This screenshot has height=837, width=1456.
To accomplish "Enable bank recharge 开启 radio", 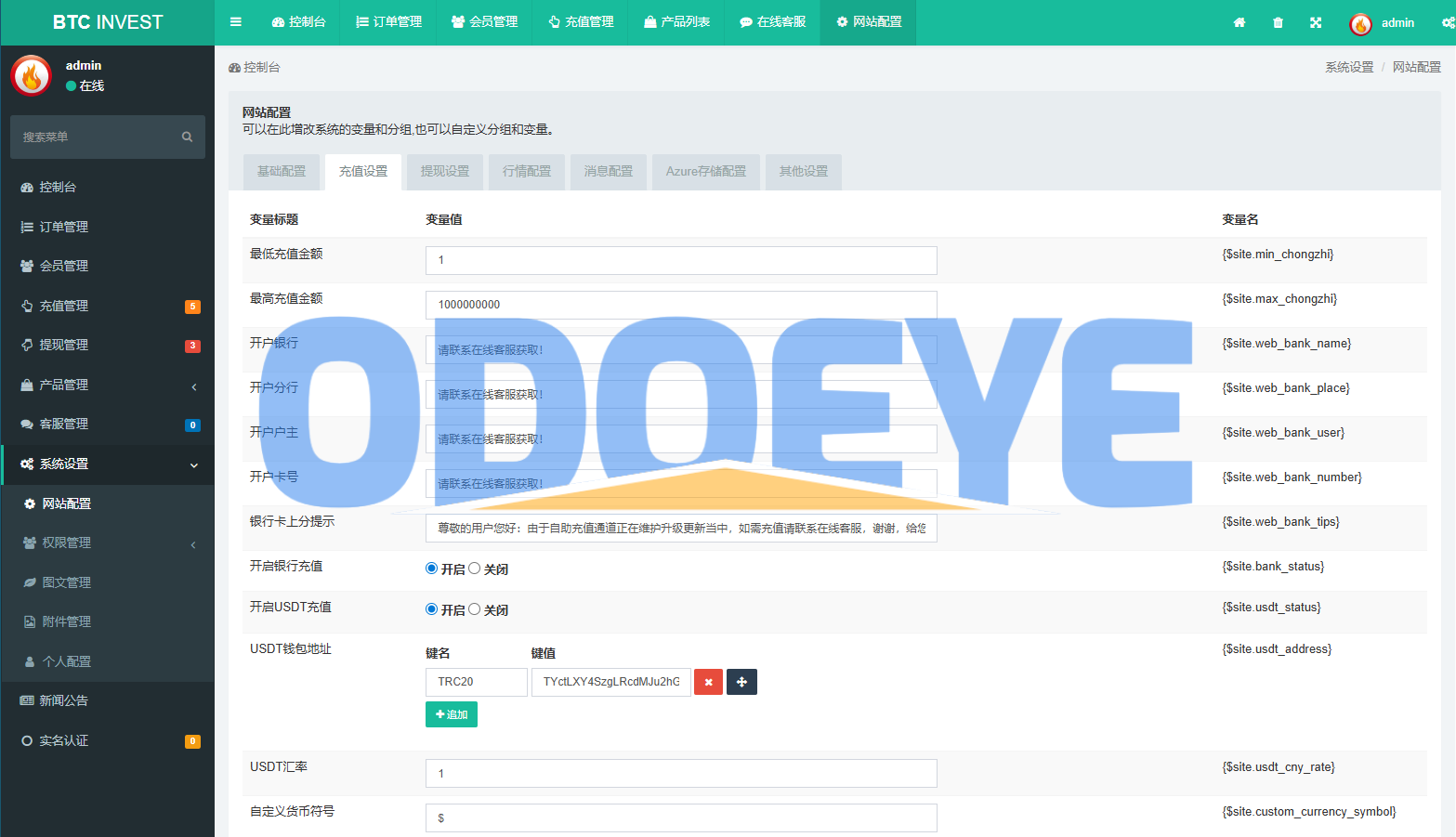I will tap(431, 569).
